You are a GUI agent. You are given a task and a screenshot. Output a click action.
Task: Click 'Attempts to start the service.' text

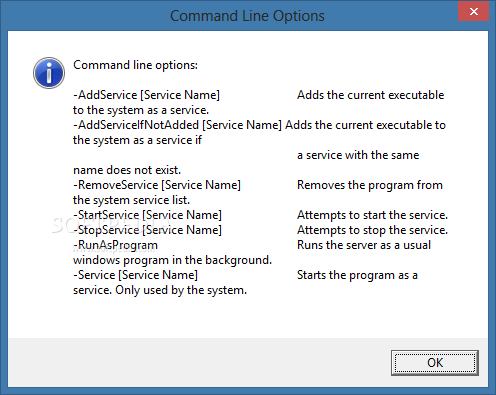372,215
